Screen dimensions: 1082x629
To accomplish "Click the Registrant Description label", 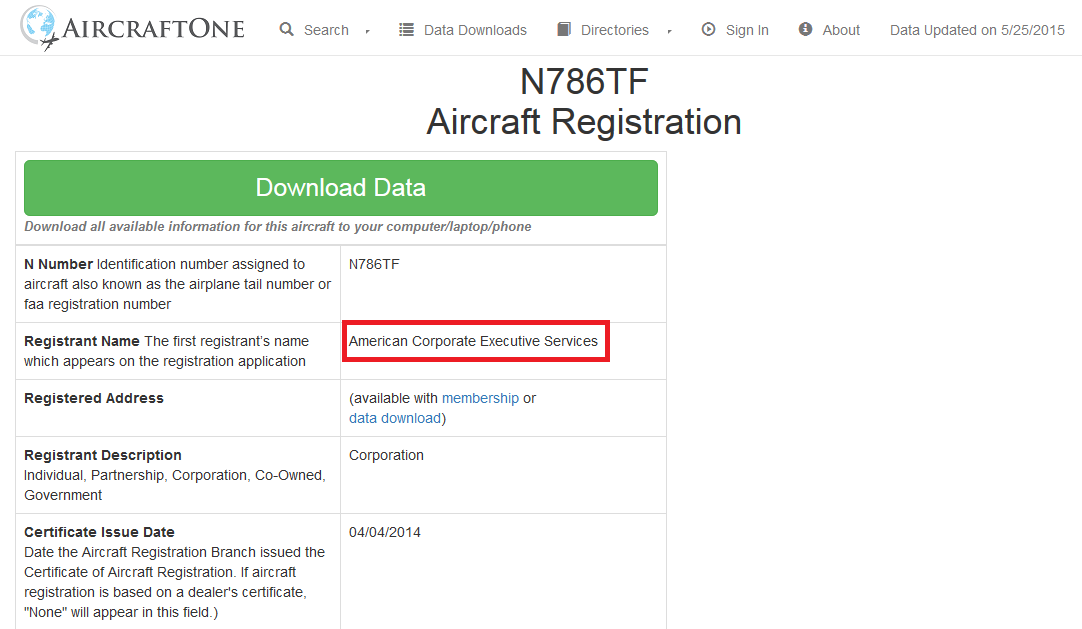I will [x=103, y=455].
